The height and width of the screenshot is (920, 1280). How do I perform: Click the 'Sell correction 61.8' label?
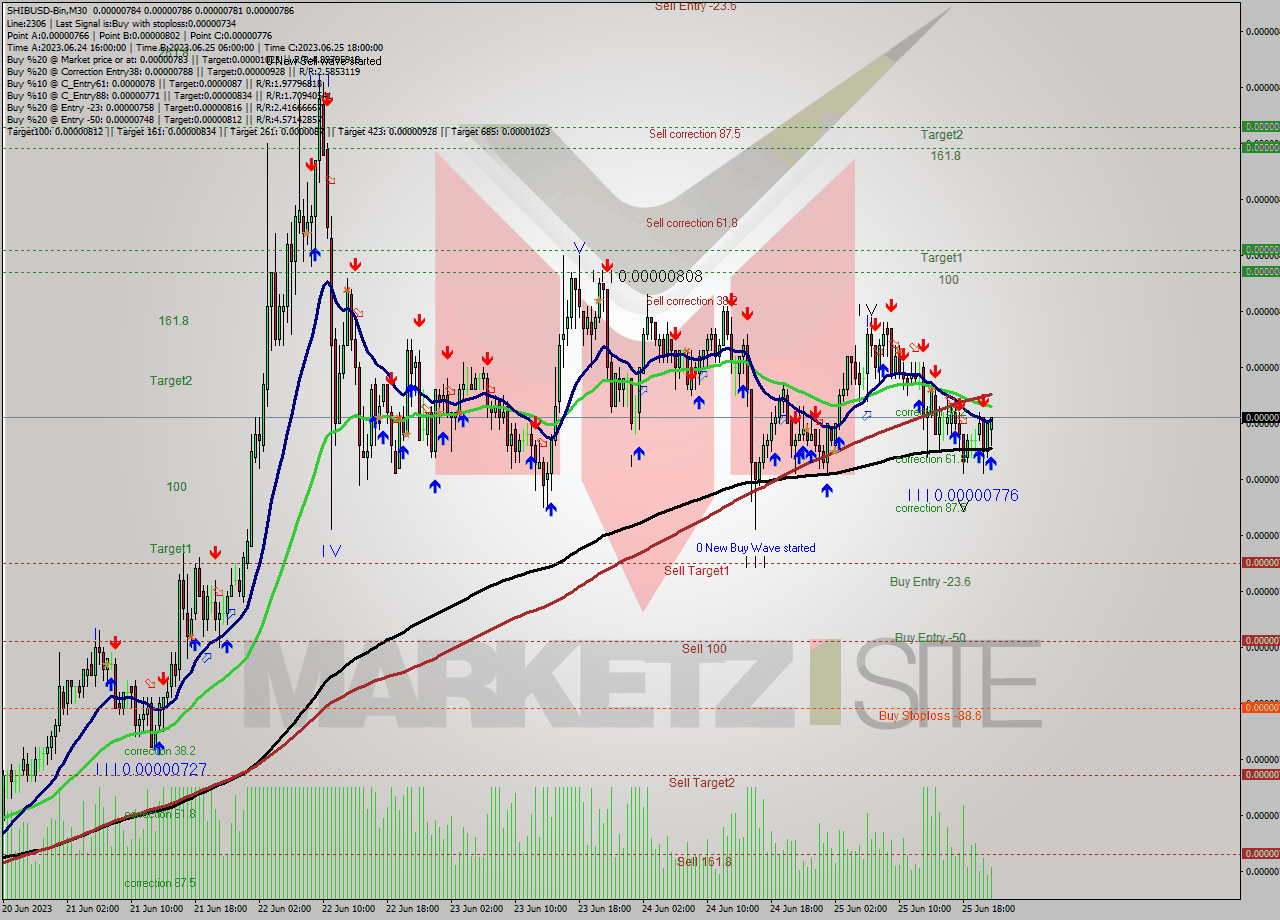(x=692, y=223)
